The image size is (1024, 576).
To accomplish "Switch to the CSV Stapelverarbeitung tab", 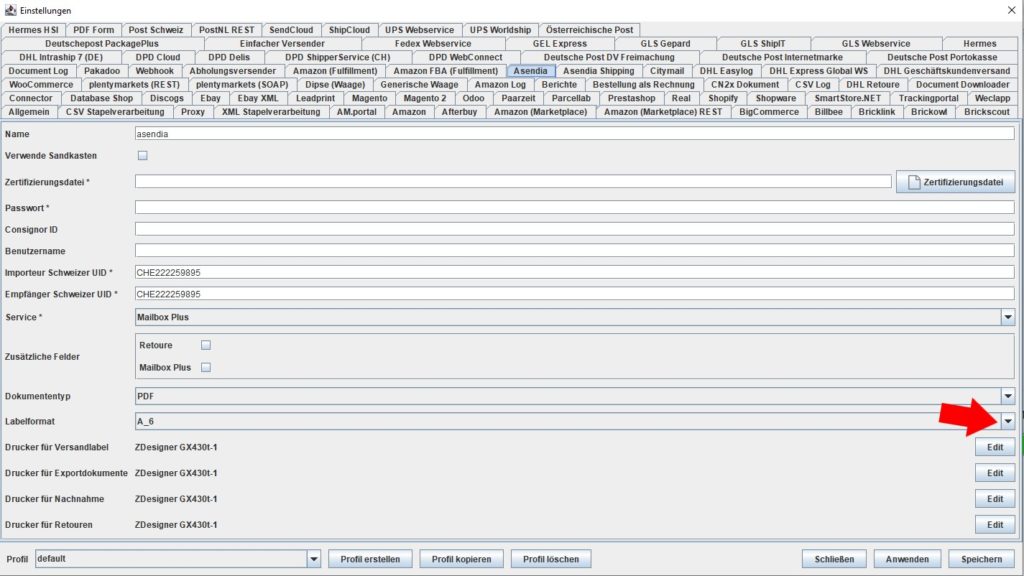I will [115, 112].
